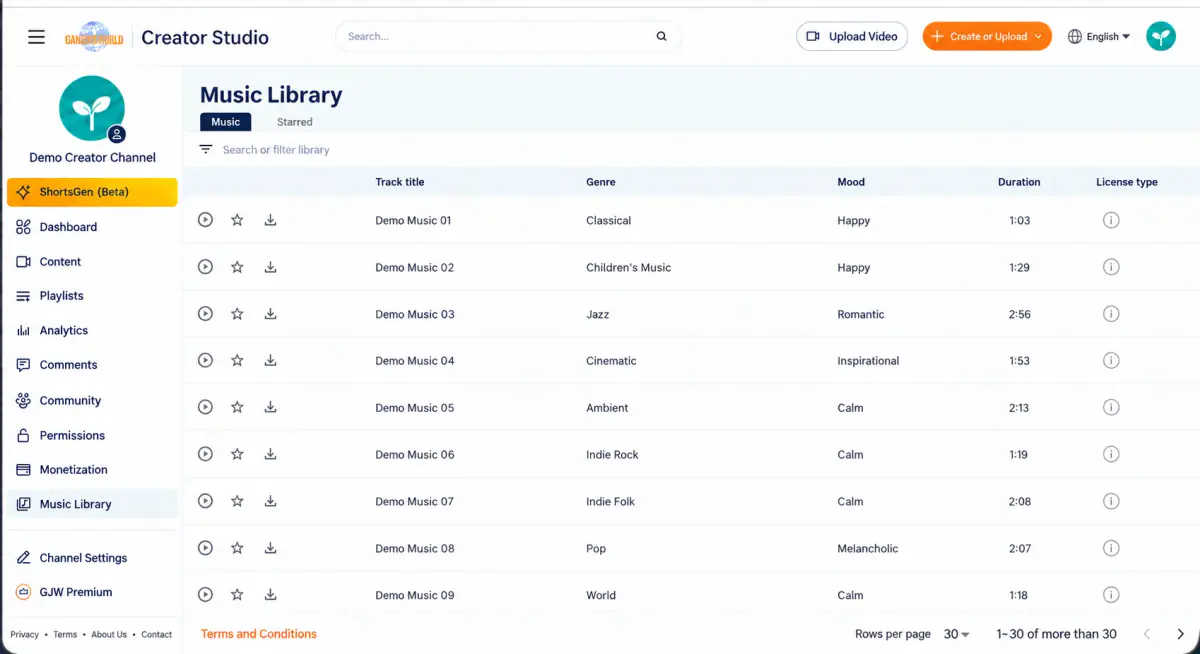This screenshot has height=654, width=1200.
Task: Download Demo Music 07
Action: [270, 501]
